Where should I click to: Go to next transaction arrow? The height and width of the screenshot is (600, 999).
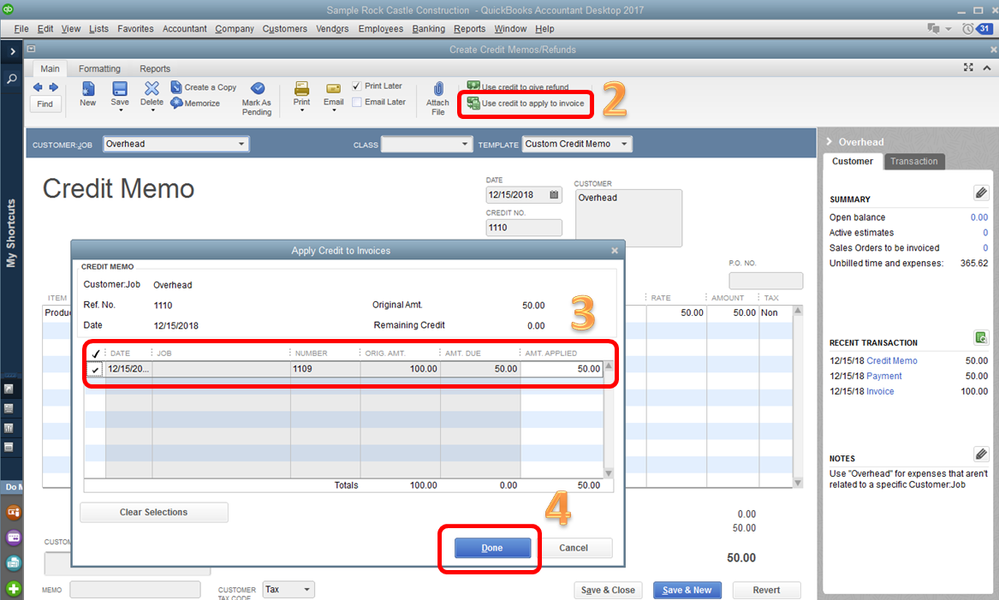point(54,87)
